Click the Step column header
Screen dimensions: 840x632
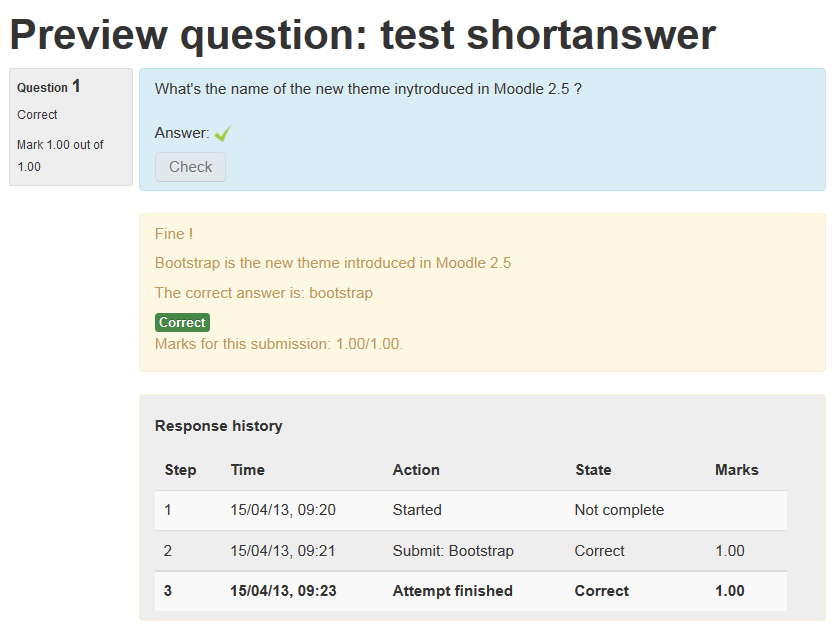(180, 470)
